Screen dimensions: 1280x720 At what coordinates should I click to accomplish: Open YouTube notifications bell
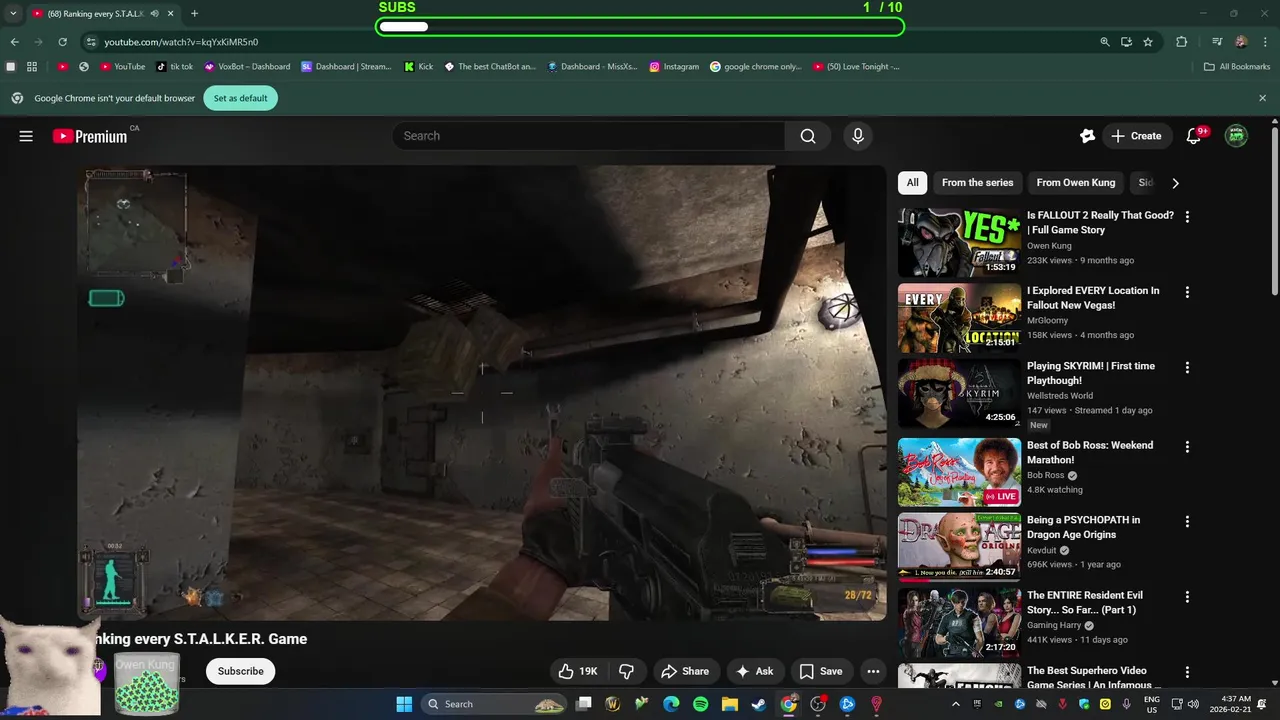coord(1193,136)
